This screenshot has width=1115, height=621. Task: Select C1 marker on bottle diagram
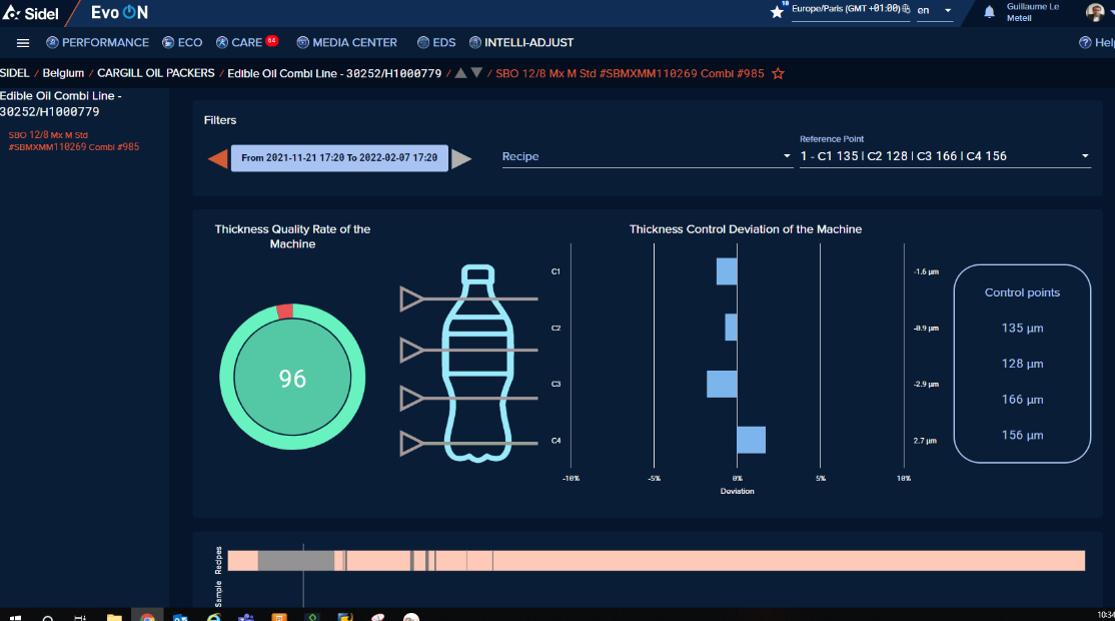pos(413,298)
